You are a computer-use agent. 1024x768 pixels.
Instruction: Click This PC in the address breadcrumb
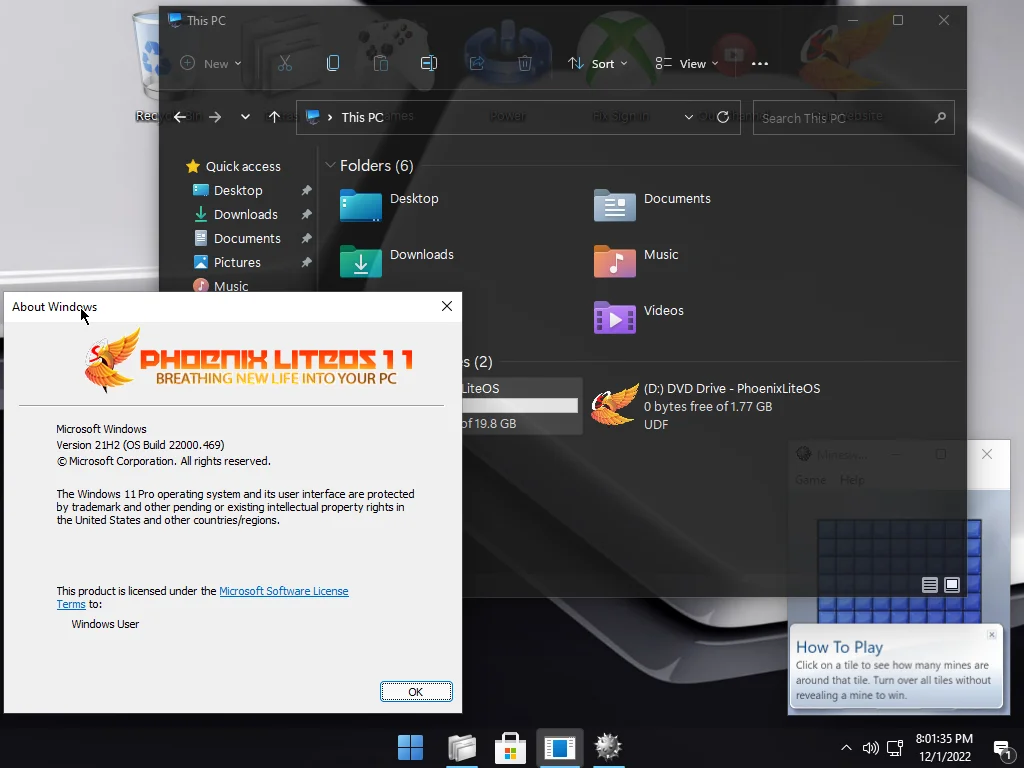pos(362,117)
